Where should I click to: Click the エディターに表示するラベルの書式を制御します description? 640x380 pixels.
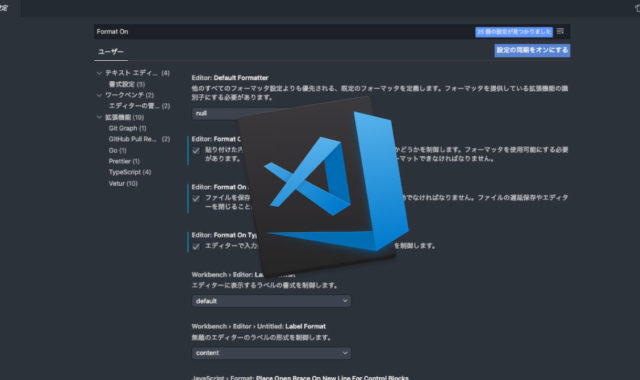click(264, 285)
